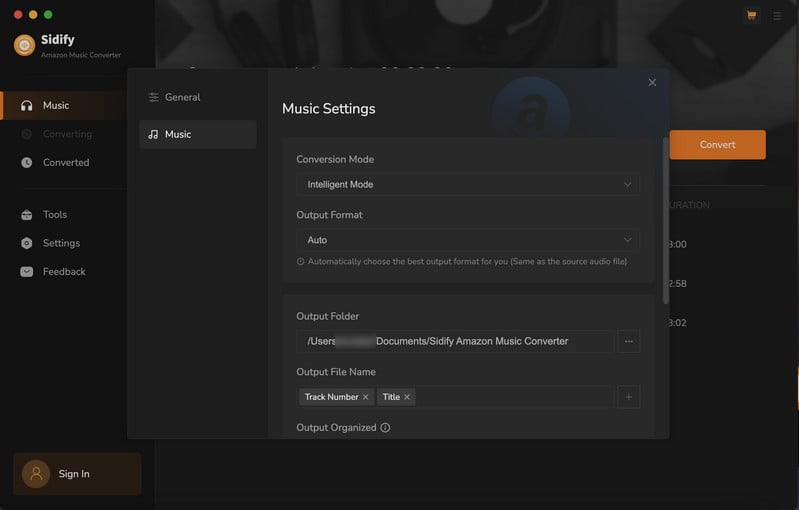Switch to the General settings tab
The image size is (799, 510).
click(x=198, y=97)
